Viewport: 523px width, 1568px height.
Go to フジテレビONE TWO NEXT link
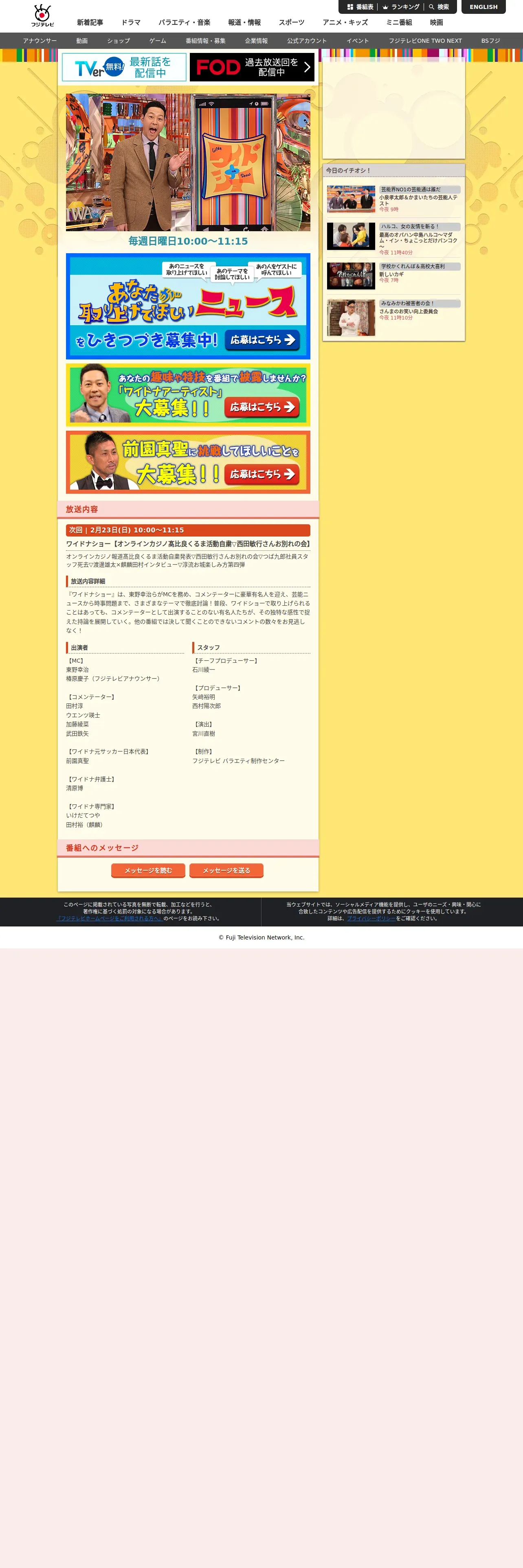(x=425, y=41)
